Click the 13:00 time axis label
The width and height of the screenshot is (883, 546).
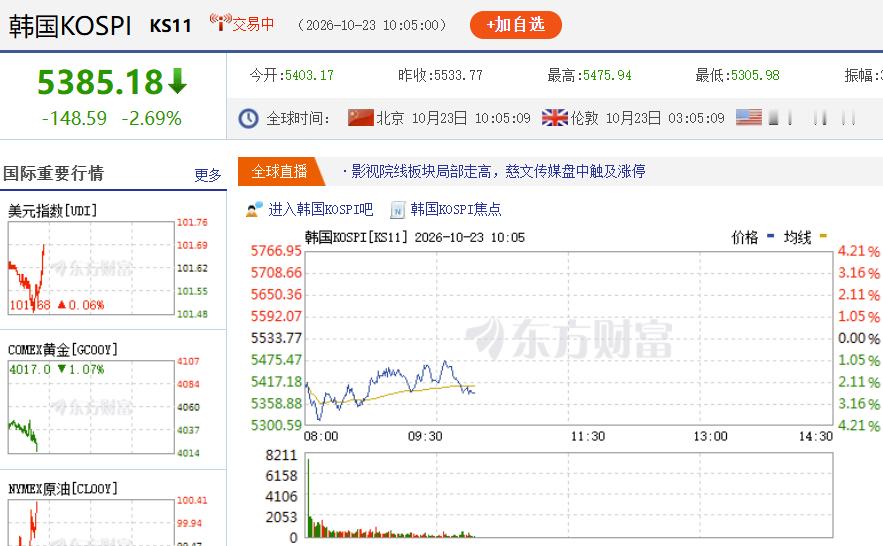pyautogui.click(x=710, y=436)
